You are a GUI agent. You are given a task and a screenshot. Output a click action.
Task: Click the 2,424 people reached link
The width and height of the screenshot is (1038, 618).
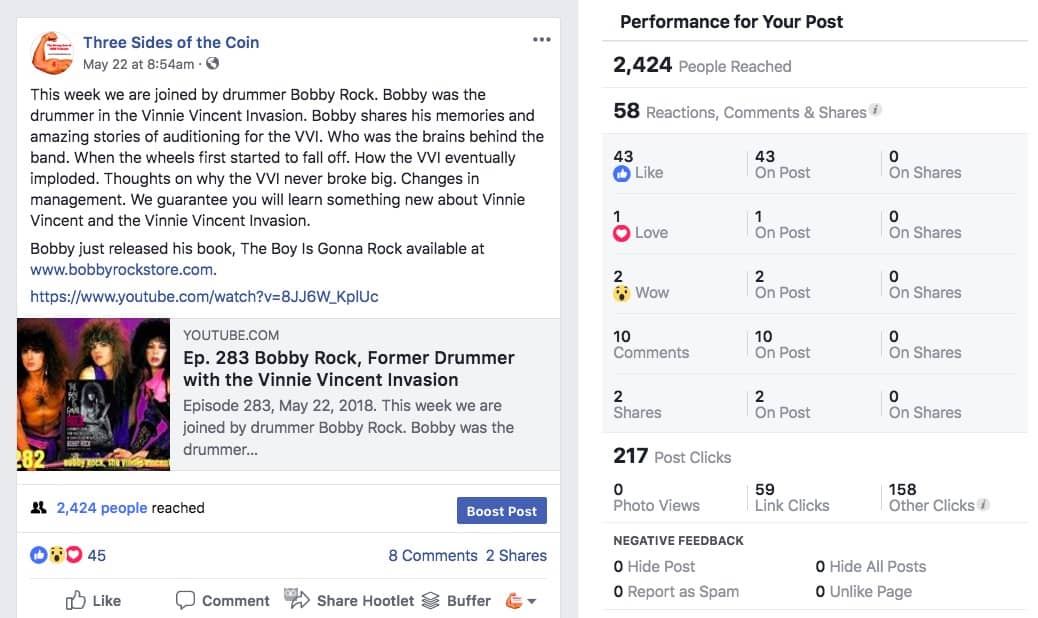102,508
